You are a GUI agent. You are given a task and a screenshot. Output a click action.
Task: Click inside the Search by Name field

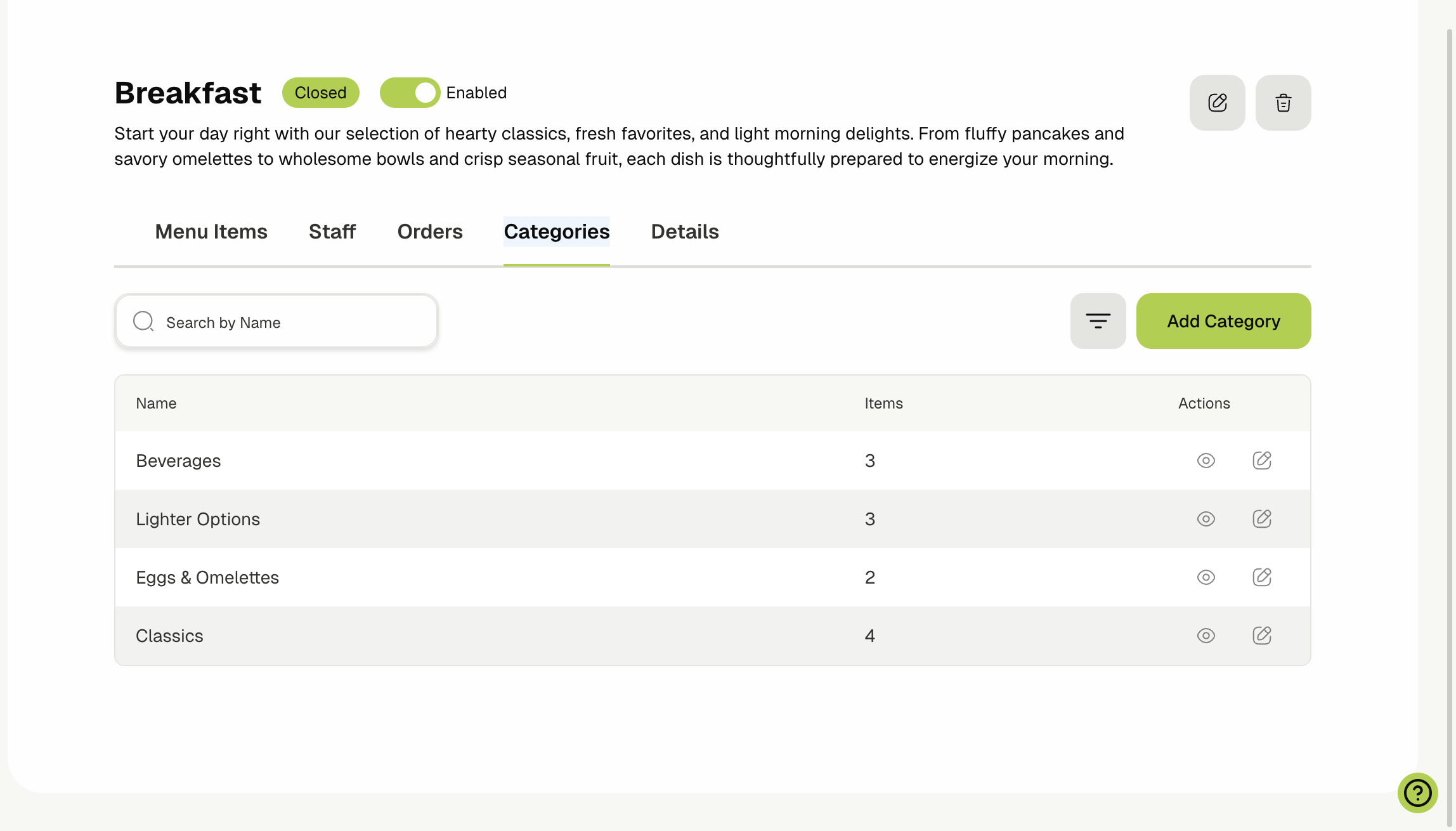point(276,322)
